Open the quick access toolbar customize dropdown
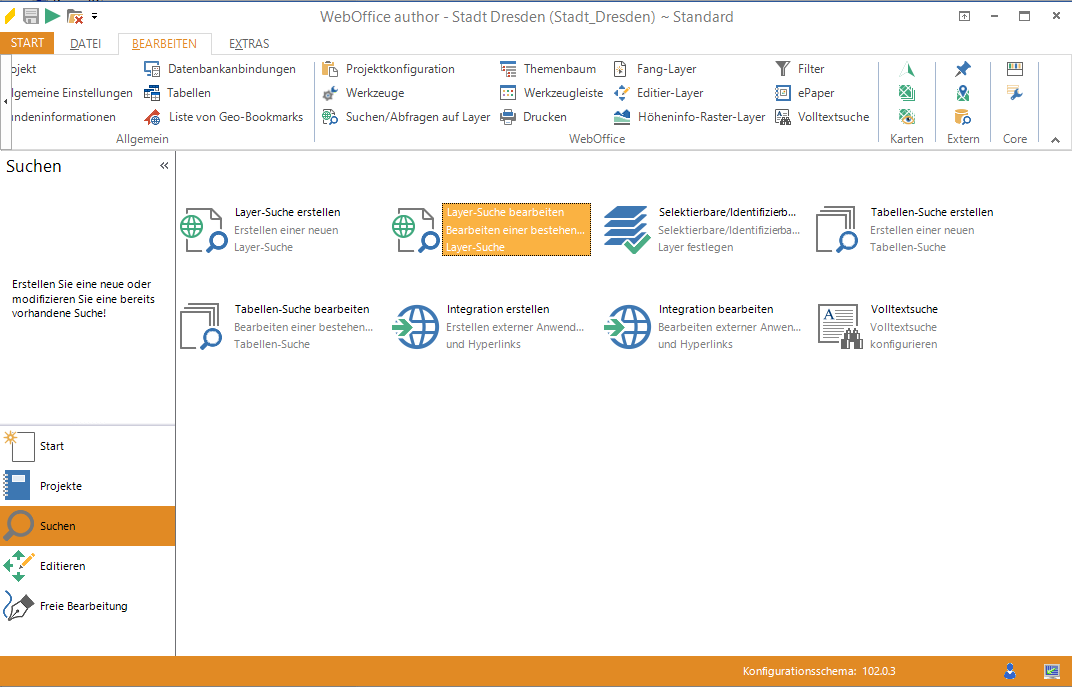This screenshot has width=1072, height=687. click(x=94, y=16)
